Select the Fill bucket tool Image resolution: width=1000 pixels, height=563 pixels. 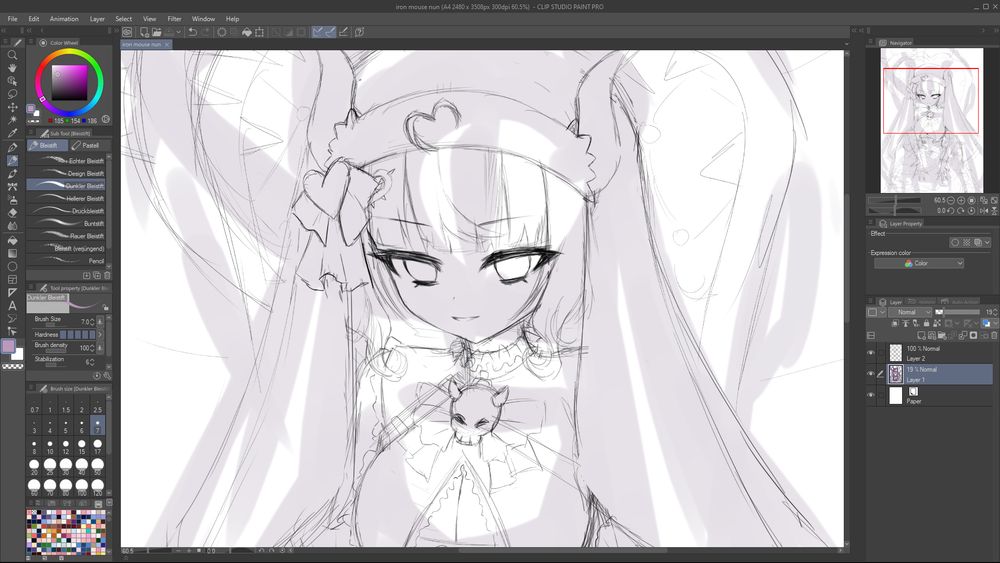tap(12, 241)
